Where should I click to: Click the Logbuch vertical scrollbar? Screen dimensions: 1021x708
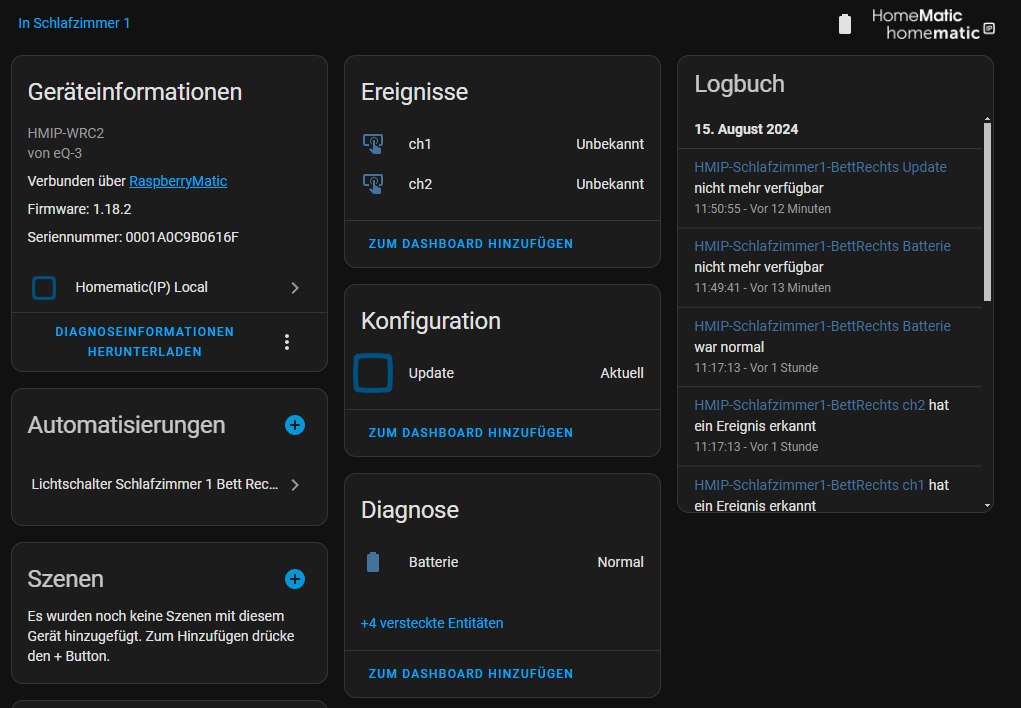click(x=987, y=210)
